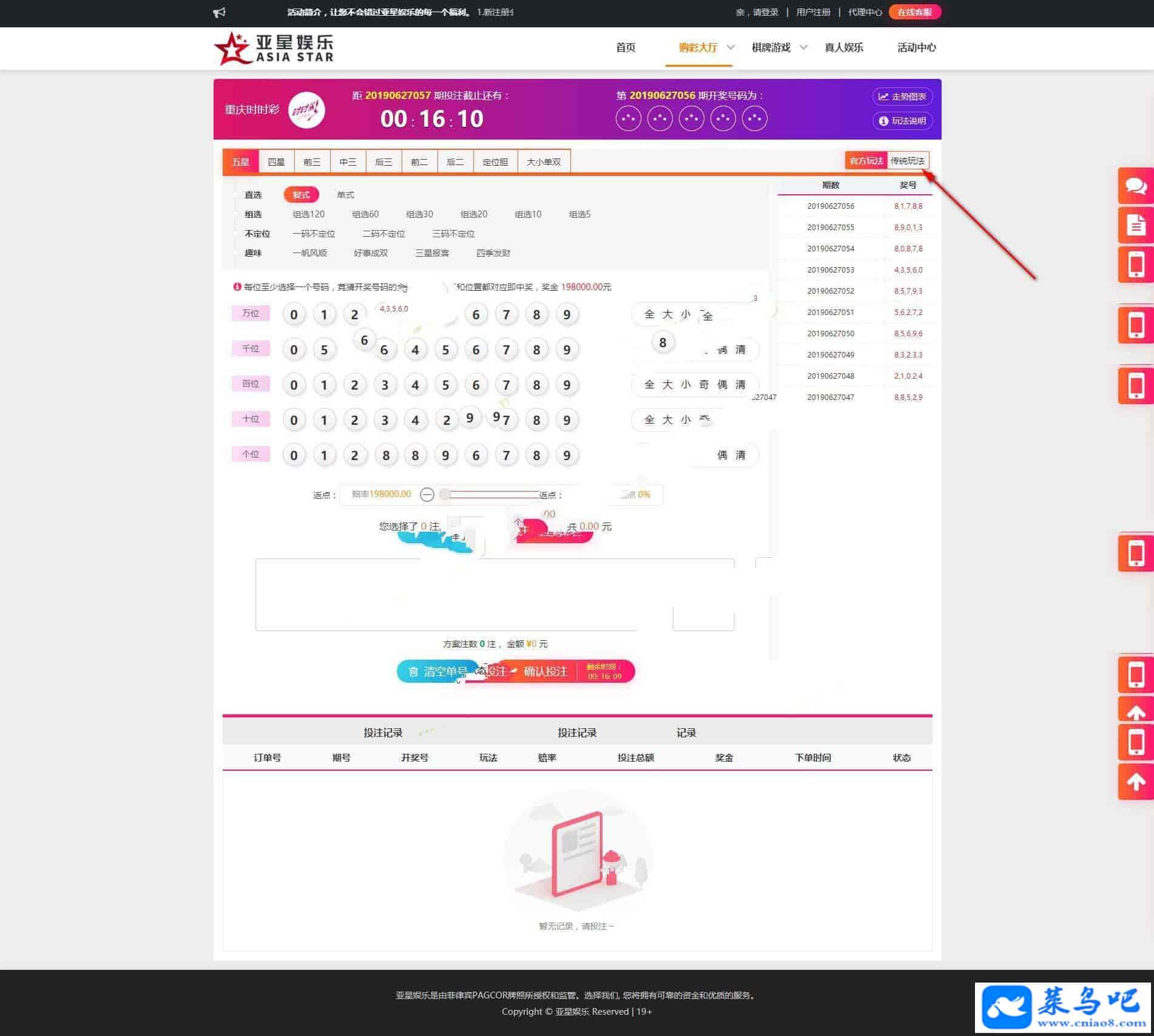Contact 在线客服 support
The width and height of the screenshot is (1154, 1036).
(x=914, y=12)
